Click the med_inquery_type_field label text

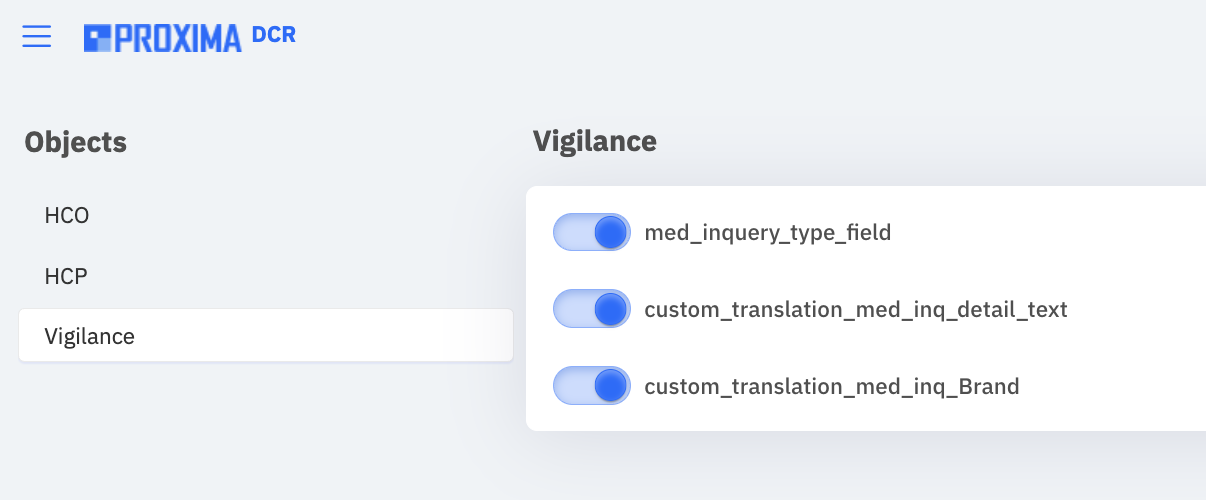768,233
